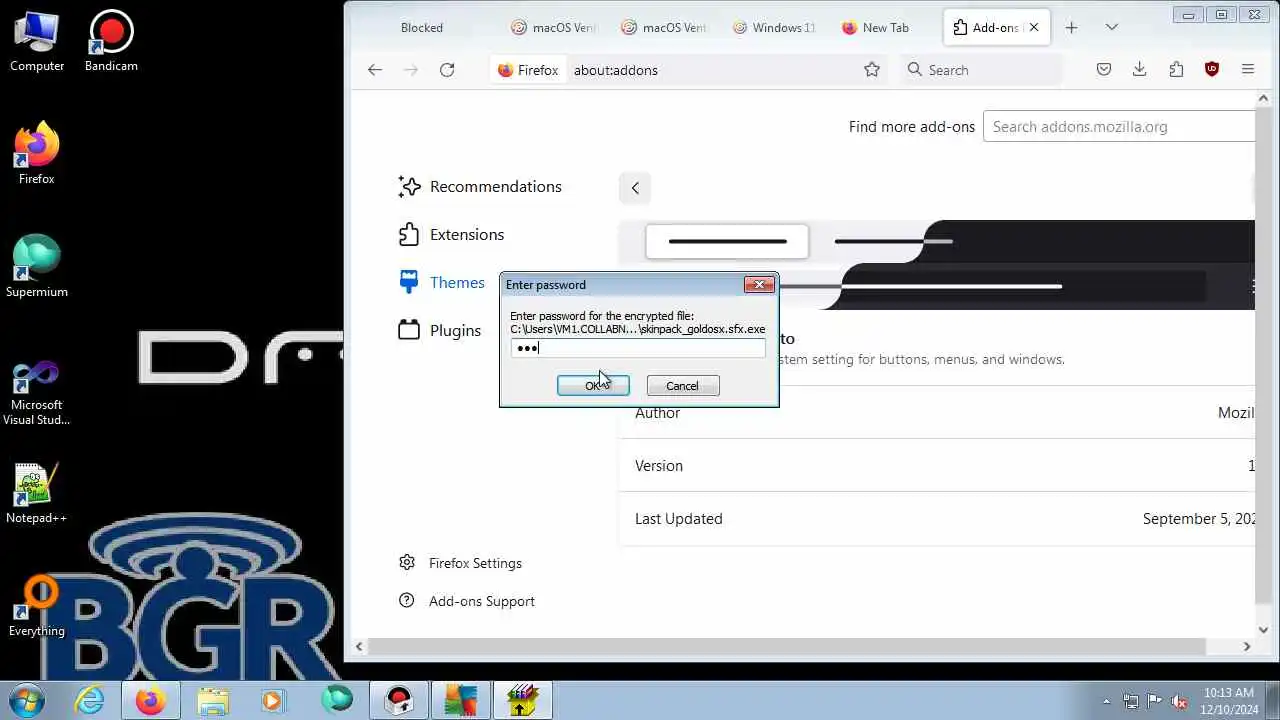Bookmark this page with the star icon
The height and width of the screenshot is (720, 1280).
(872, 70)
